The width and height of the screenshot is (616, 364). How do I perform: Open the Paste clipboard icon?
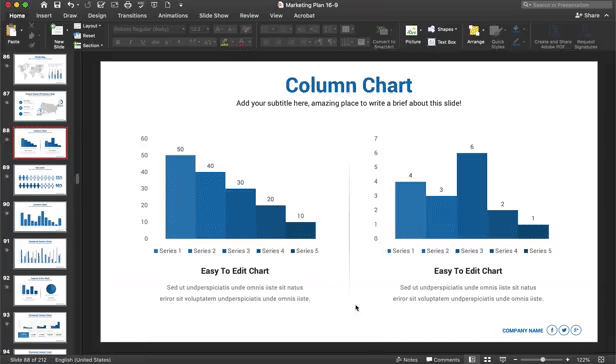(11, 30)
